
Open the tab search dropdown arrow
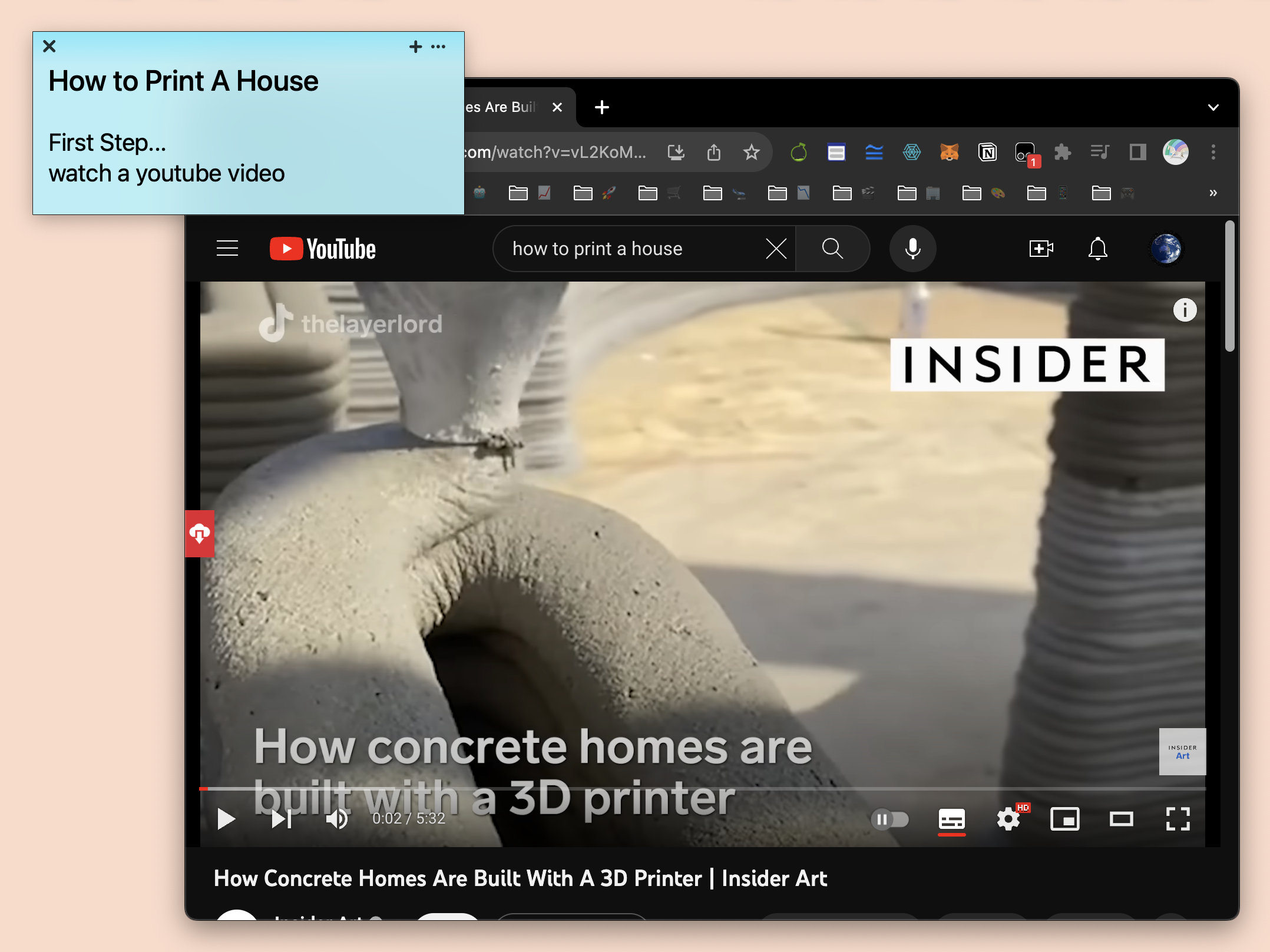pyautogui.click(x=1213, y=107)
